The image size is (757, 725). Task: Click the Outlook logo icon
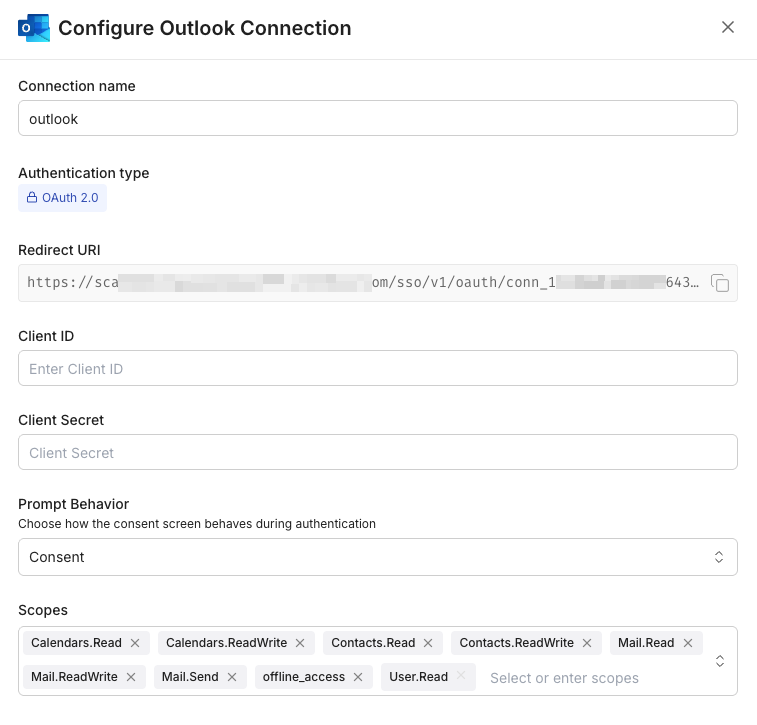click(34, 28)
